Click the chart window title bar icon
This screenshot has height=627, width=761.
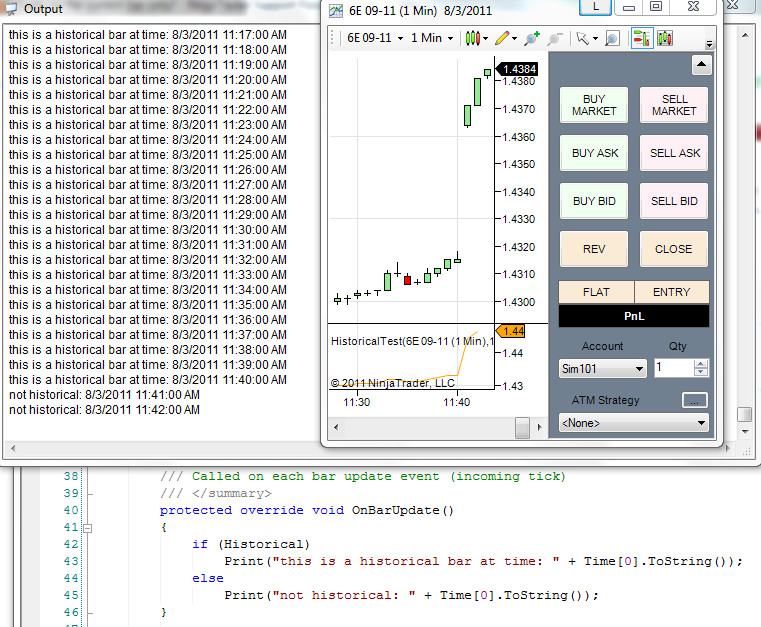point(336,11)
